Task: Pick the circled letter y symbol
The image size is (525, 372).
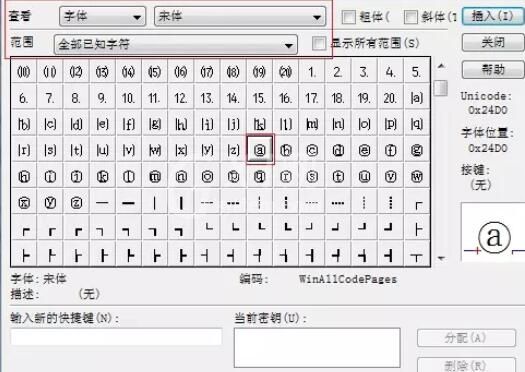Action: (50, 202)
